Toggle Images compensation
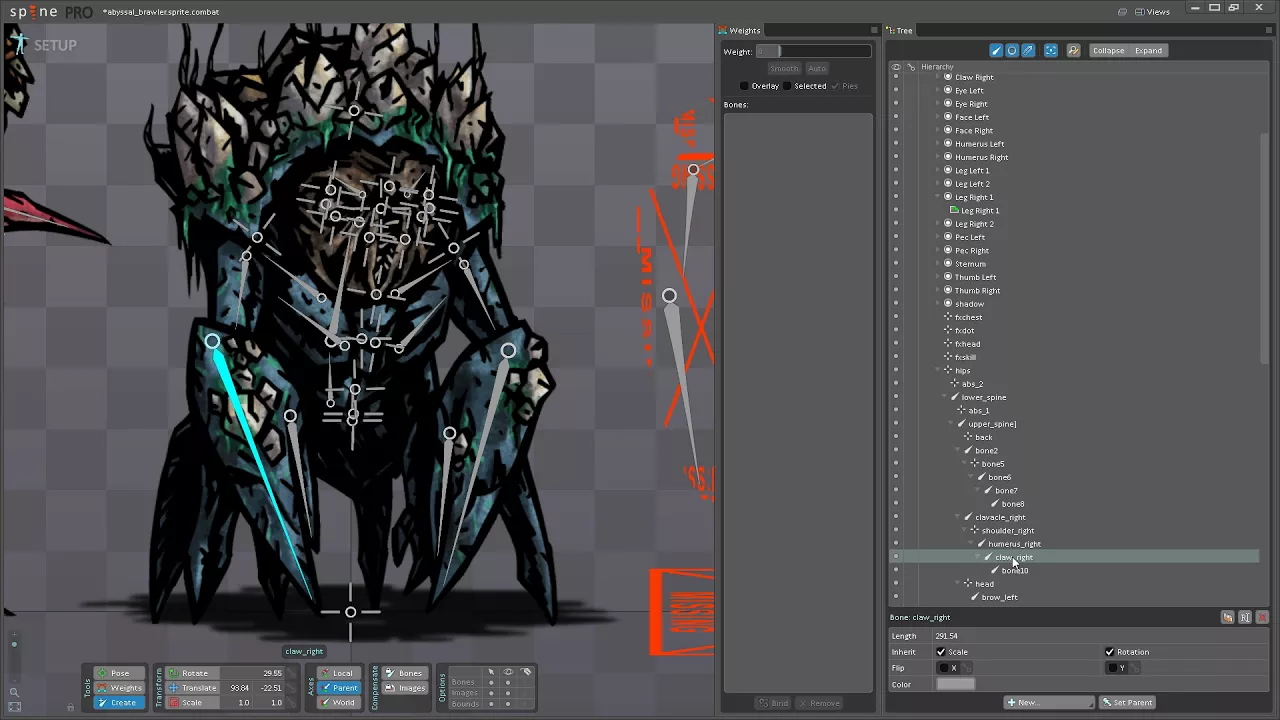The image size is (1280, 720). click(x=405, y=688)
